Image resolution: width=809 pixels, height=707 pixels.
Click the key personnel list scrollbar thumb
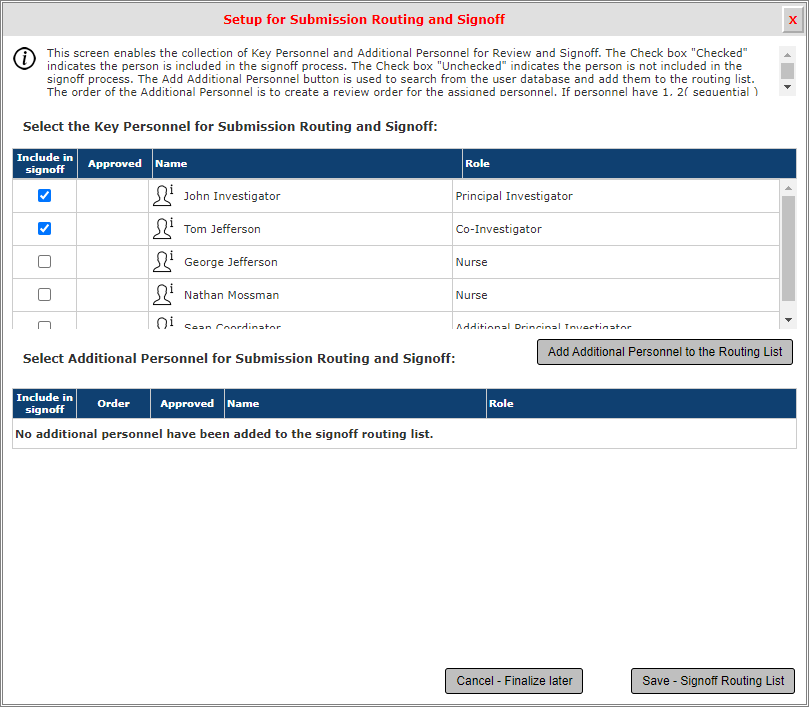(x=788, y=248)
